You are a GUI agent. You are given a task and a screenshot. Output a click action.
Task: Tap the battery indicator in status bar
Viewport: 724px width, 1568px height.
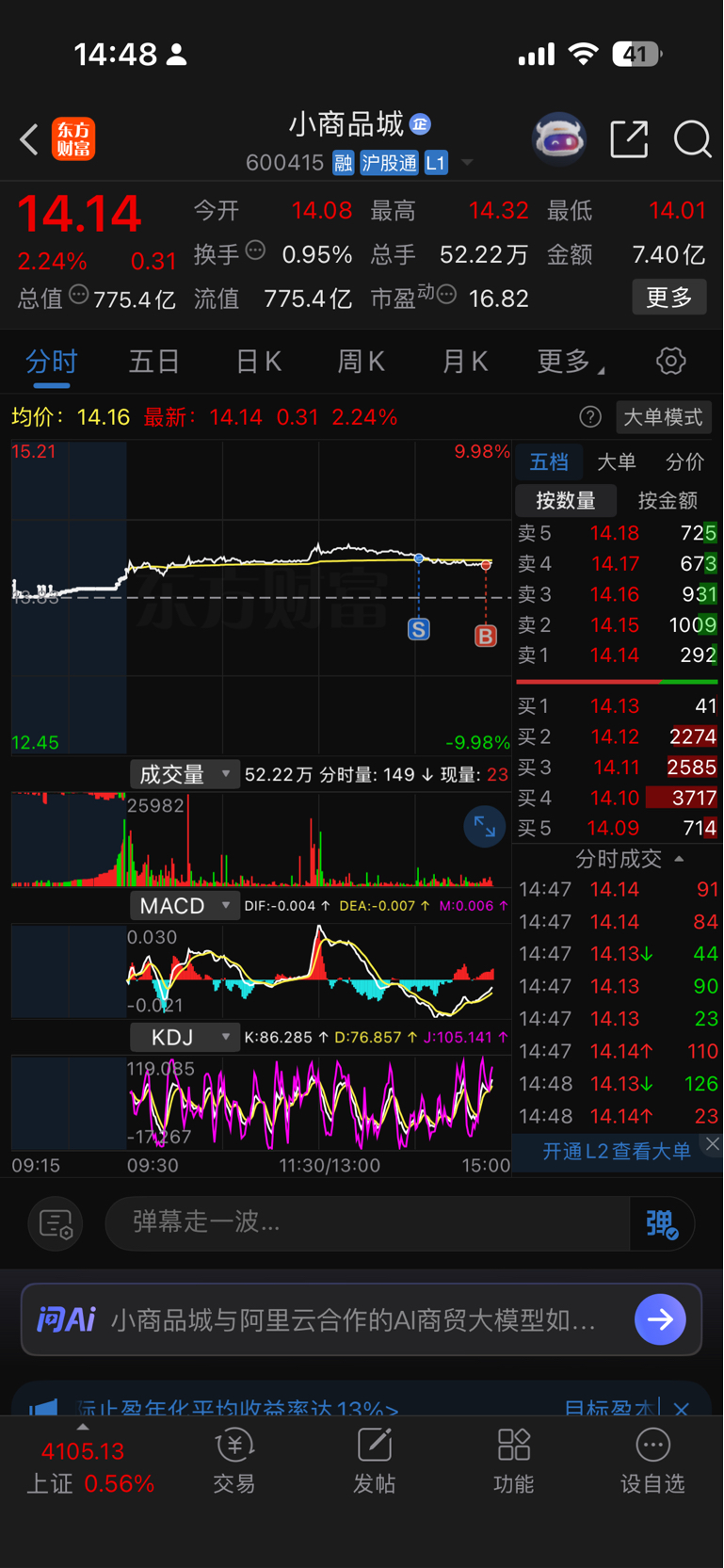pos(637,55)
